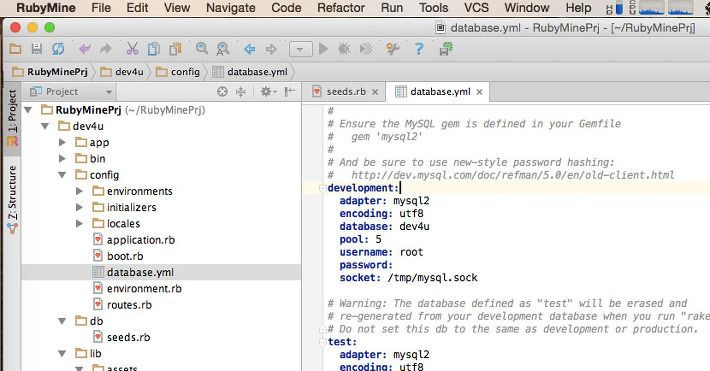
Task: Click dev4u in the breadcrumb bar
Action: coord(122,72)
